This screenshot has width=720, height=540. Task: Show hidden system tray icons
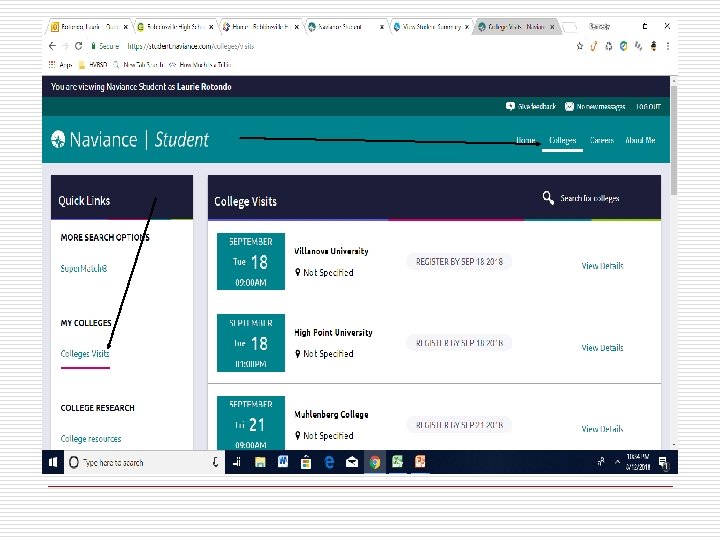(618, 462)
